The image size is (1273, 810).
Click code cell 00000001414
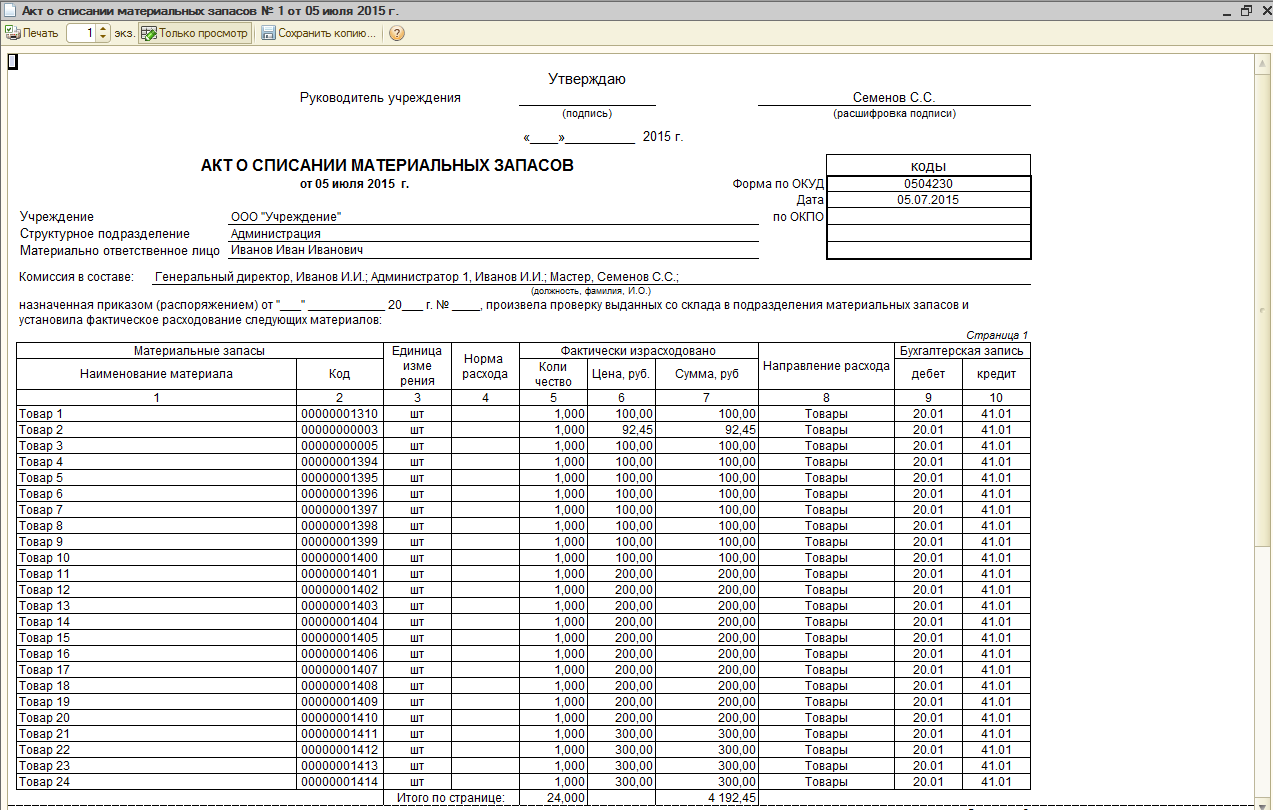340,782
